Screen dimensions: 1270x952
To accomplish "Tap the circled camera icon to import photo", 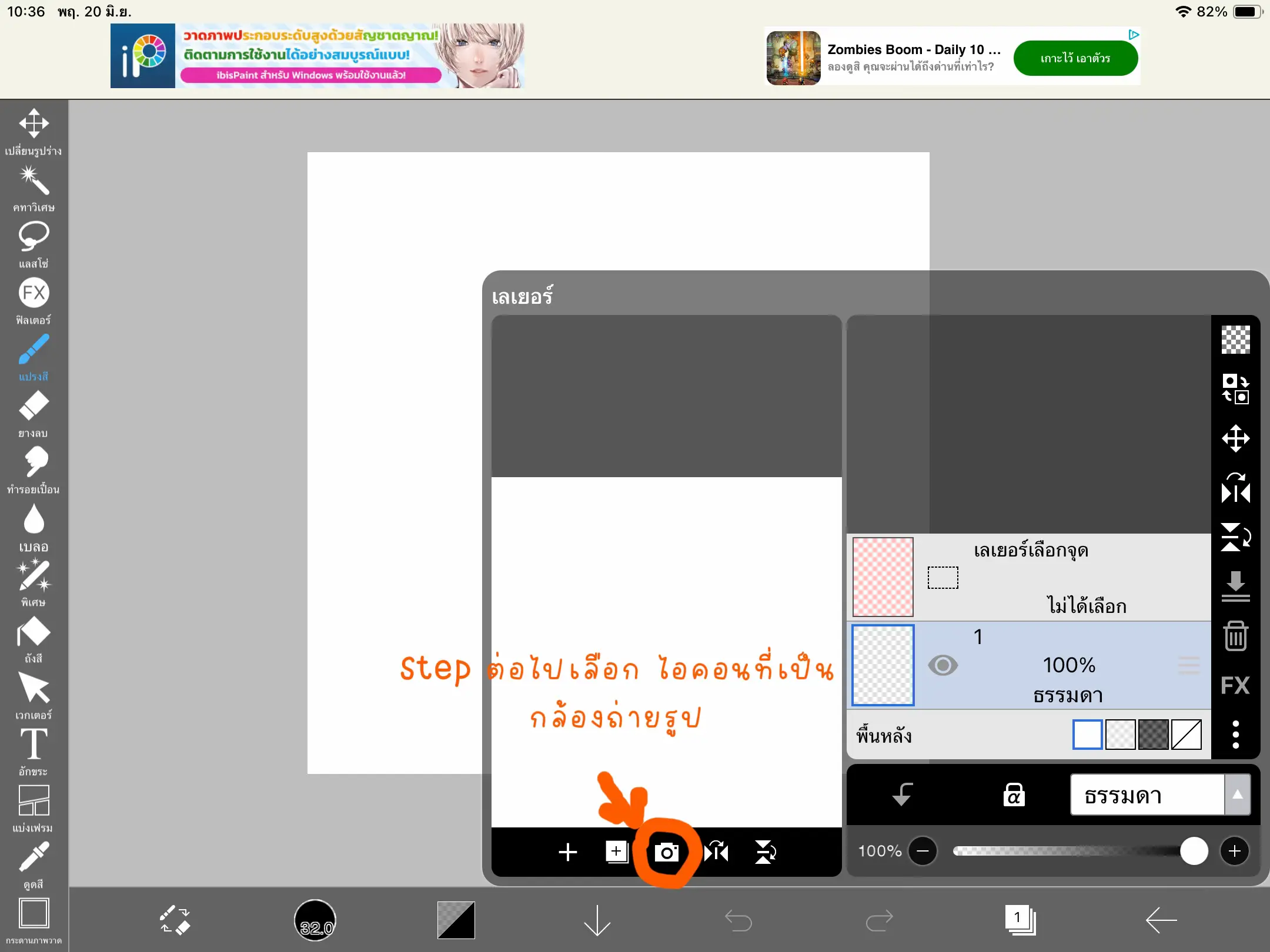I will tap(669, 852).
